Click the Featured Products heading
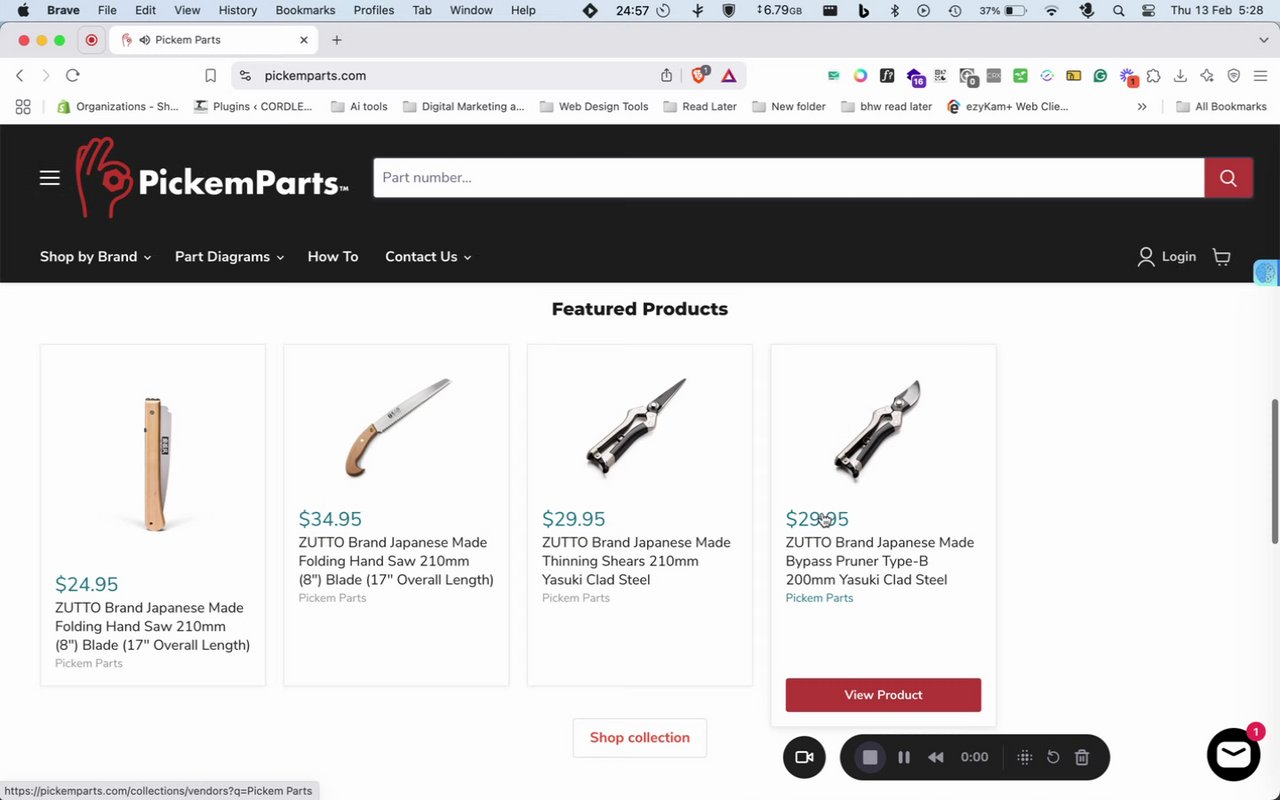 point(640,309)
